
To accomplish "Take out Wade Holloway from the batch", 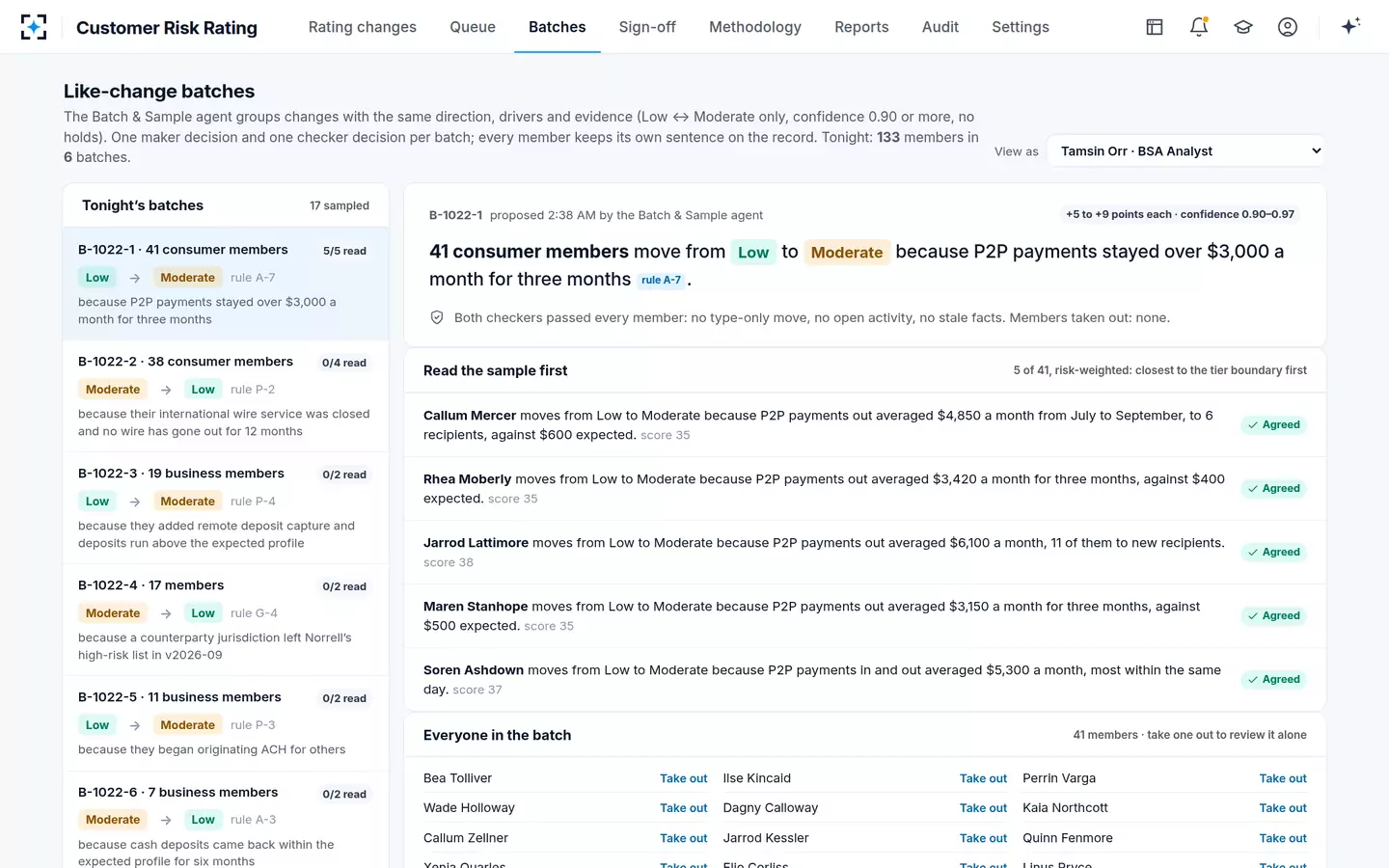I will (684, 808).
